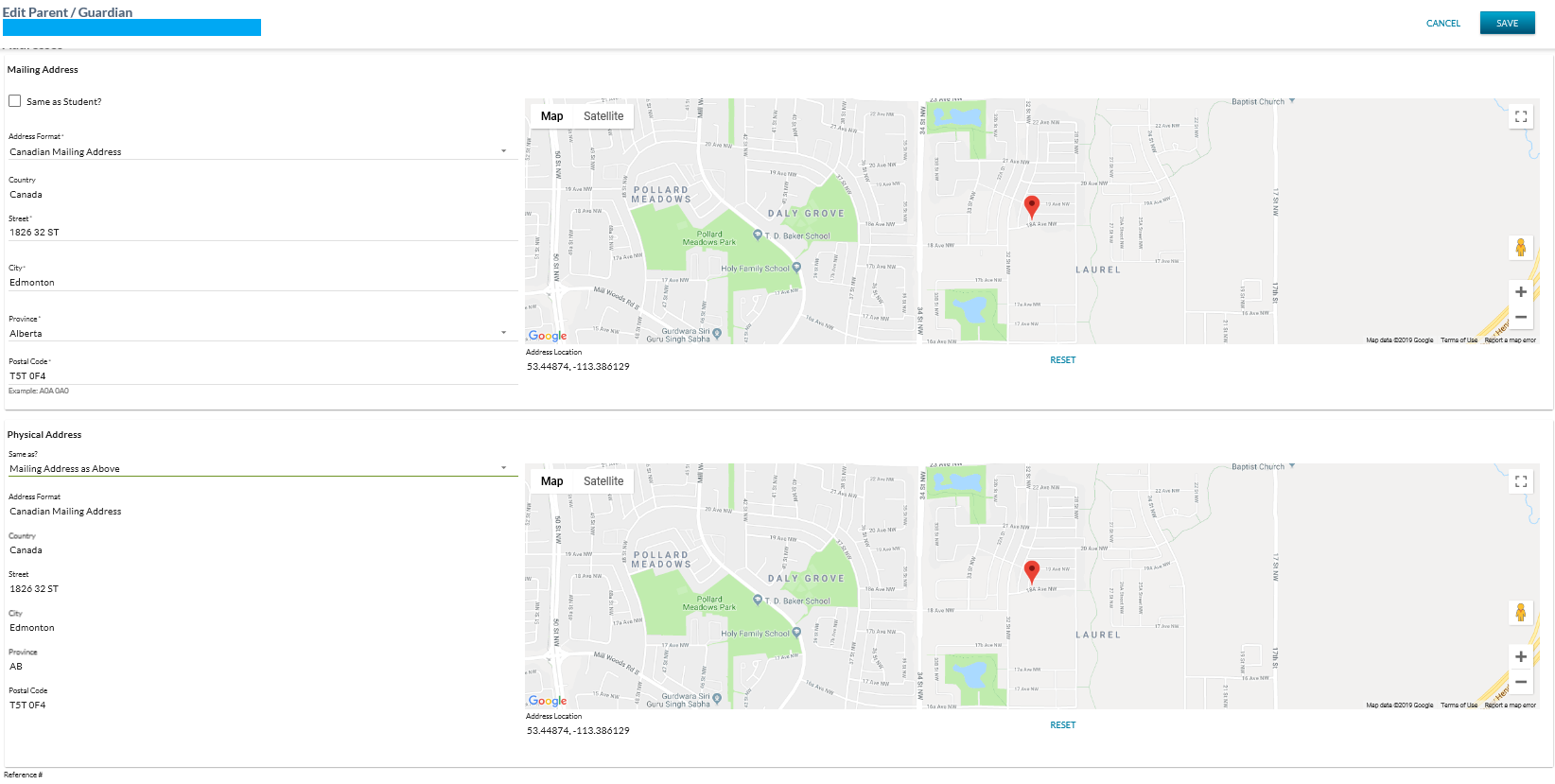Image resolution: width=1555 pixels, height=784 pixels.
Task: Zoom out on the physical address map
Action: 1520,683
